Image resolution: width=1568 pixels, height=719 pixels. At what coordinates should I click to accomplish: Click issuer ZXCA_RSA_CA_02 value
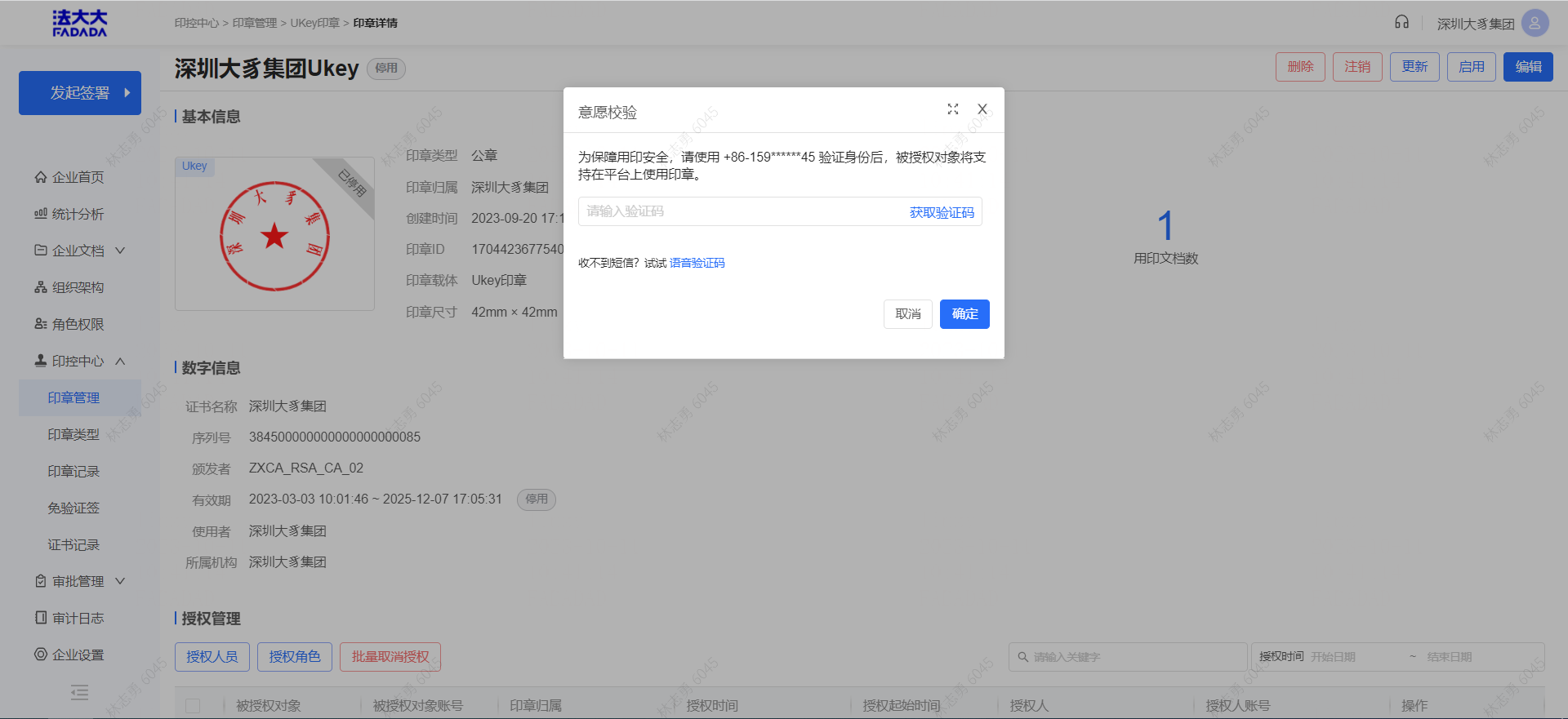click(306, 468)
